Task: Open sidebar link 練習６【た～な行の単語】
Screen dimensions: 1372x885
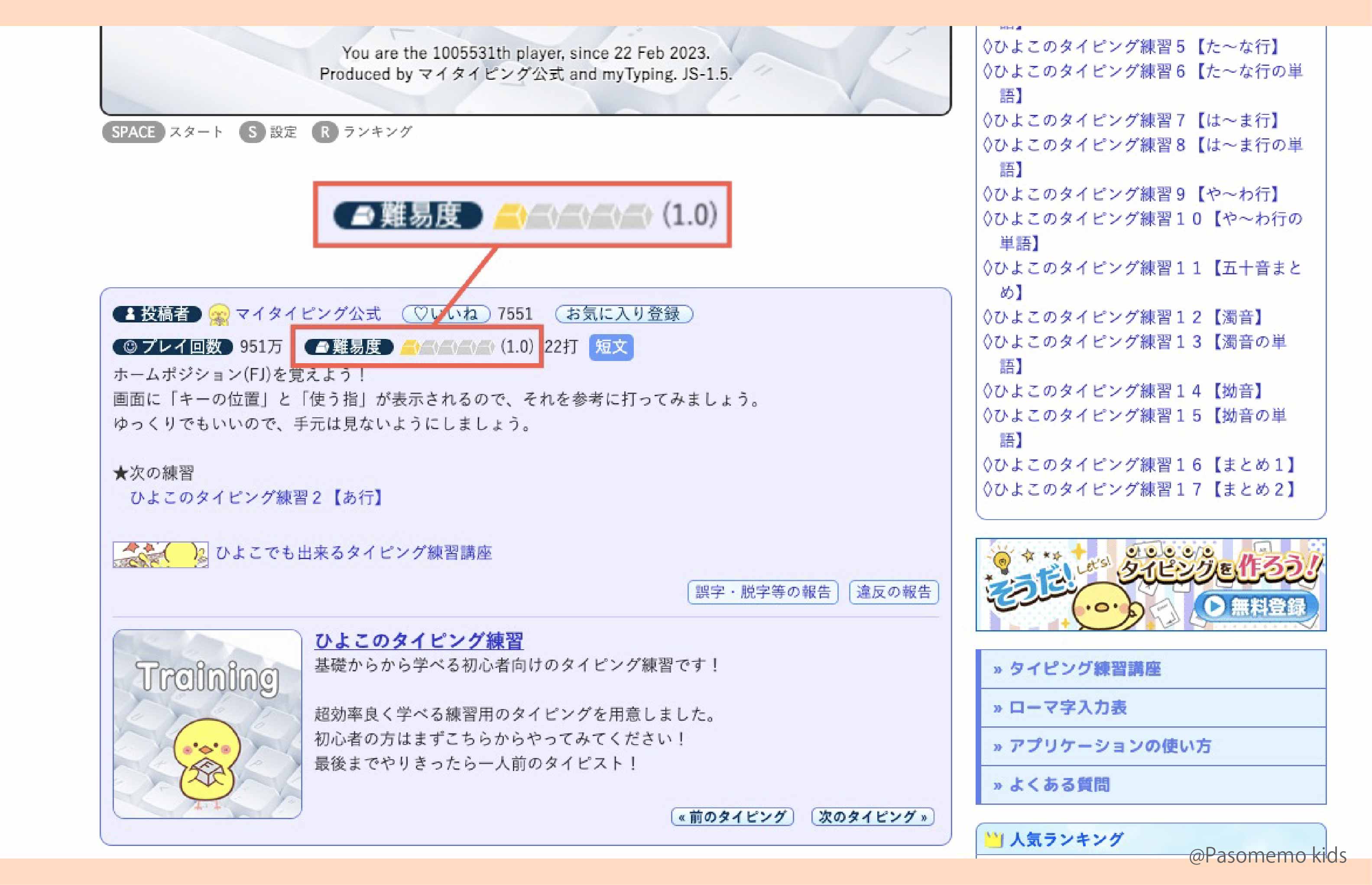Action: click(x=1143, y=83)
